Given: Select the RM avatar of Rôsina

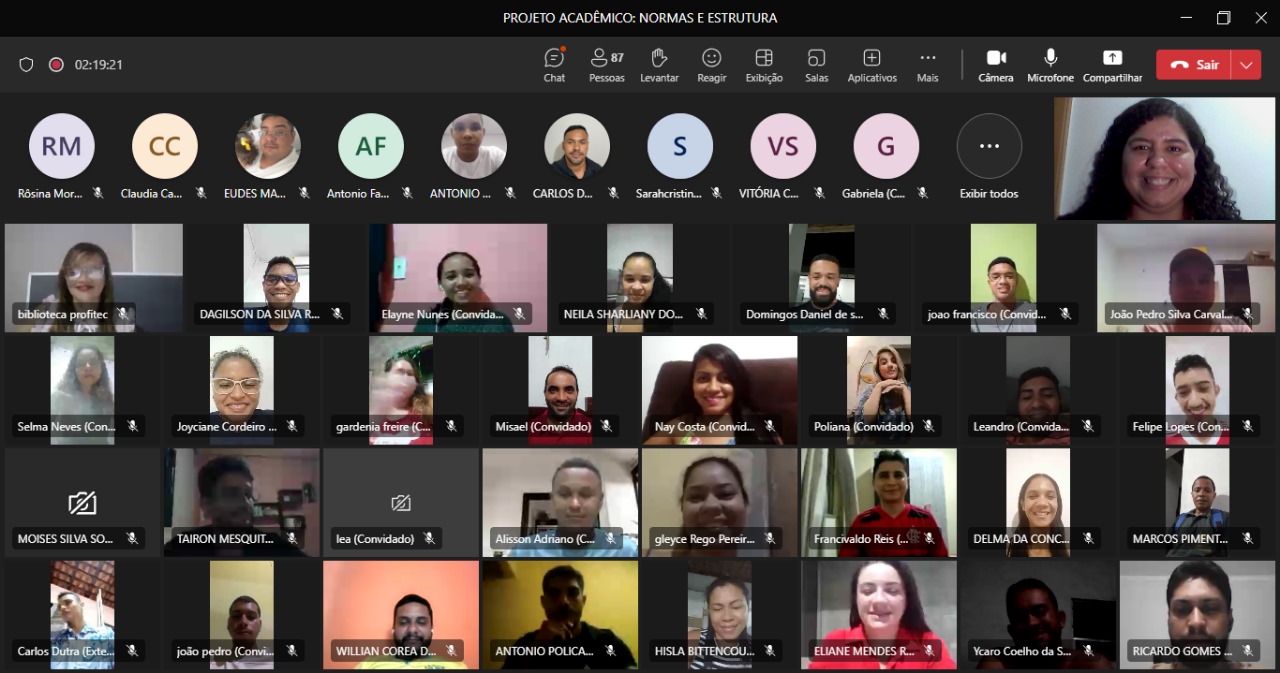Looking at the screenshot, I should (x=62, y=146).
